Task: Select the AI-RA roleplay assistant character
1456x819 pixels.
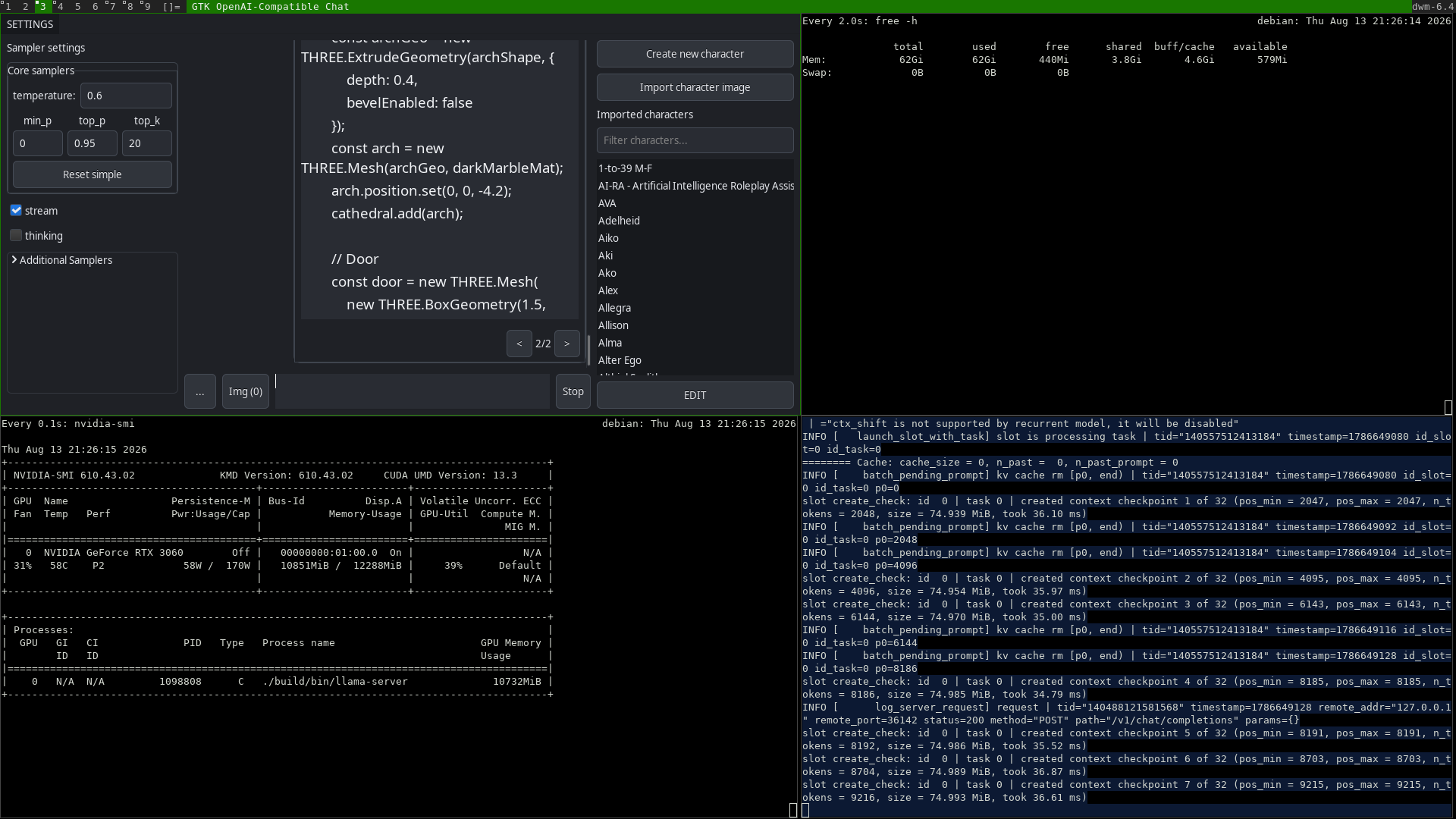Action: point(695,186)
